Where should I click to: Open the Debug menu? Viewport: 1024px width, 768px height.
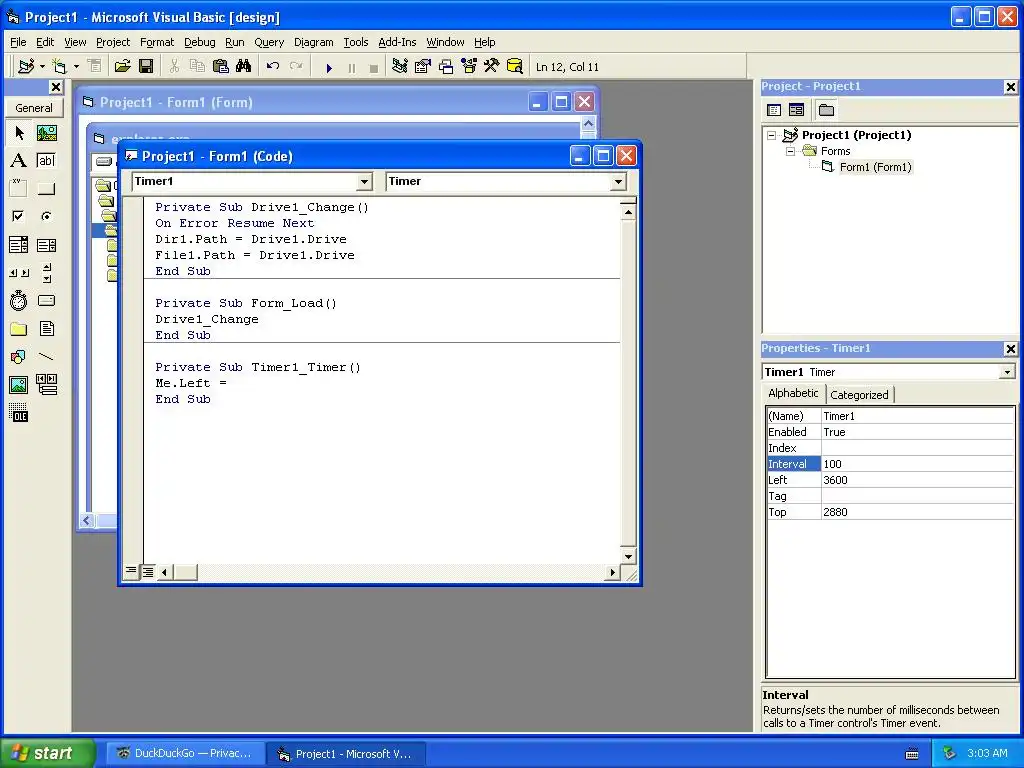199,42
